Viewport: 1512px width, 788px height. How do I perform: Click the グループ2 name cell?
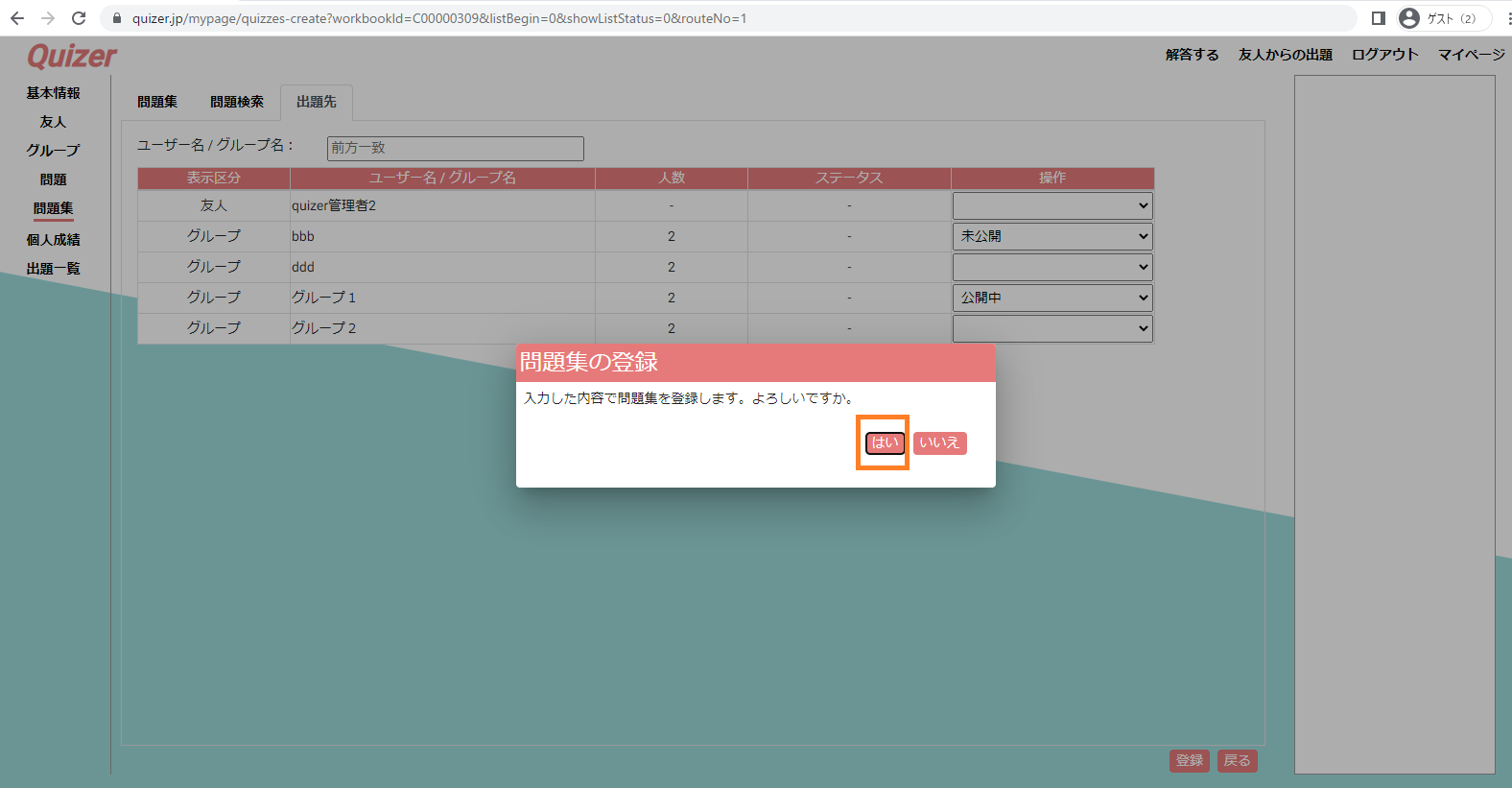[442, 328]
